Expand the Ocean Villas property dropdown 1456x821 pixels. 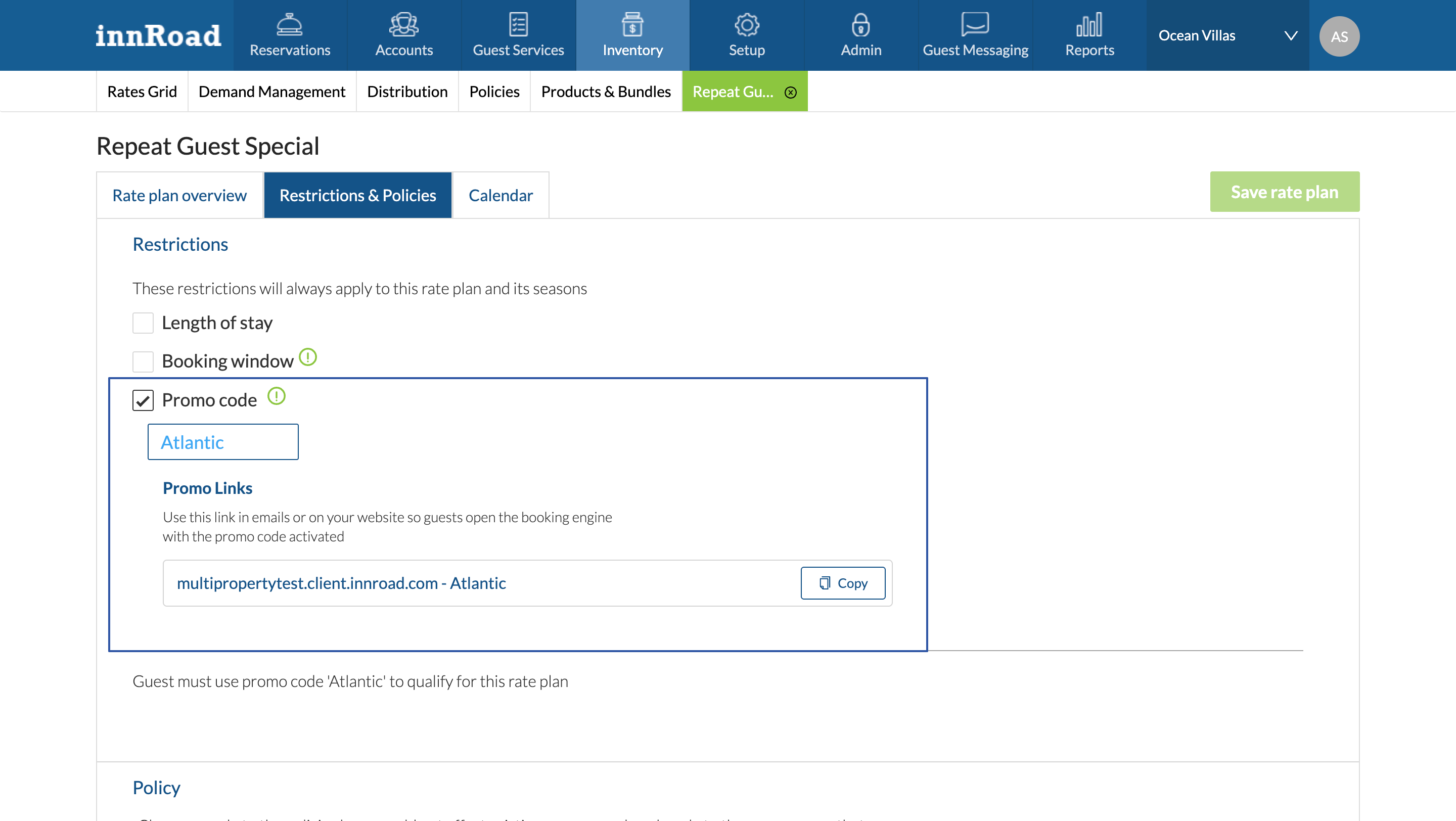click(x=1227, y=35)
